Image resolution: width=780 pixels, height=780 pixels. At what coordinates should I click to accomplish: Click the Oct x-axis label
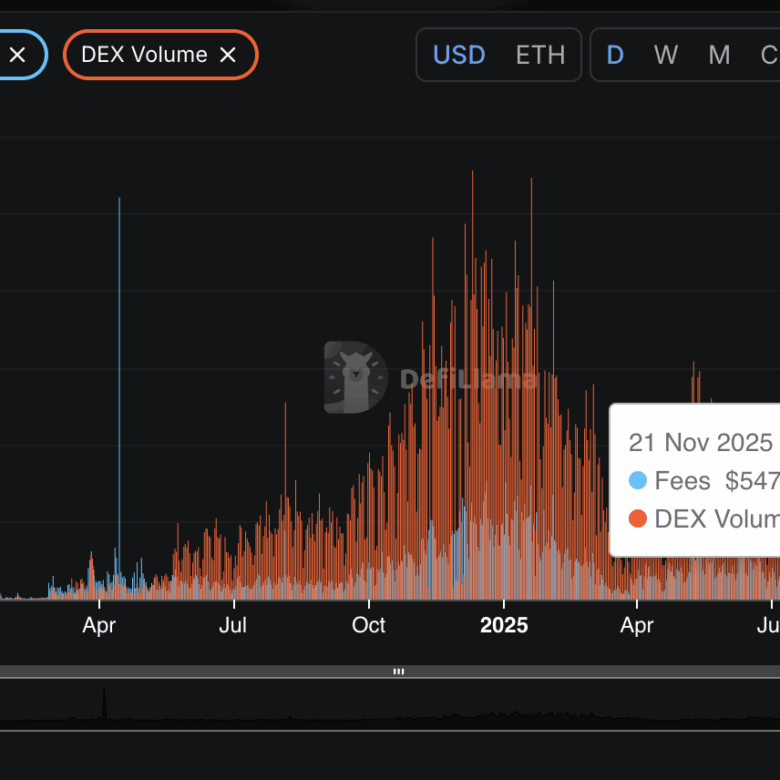pos(369,626)
